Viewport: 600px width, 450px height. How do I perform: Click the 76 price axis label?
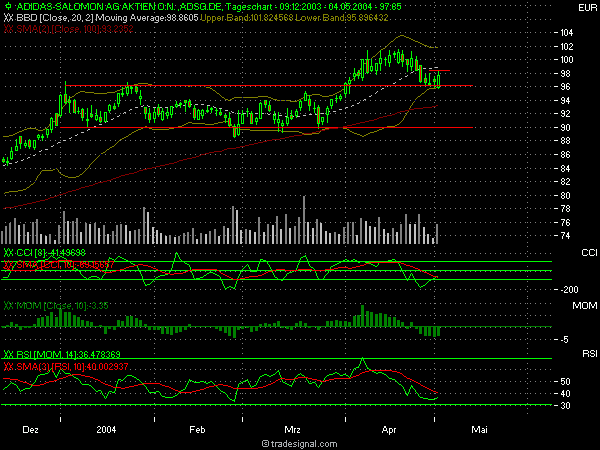coord(565,222)
